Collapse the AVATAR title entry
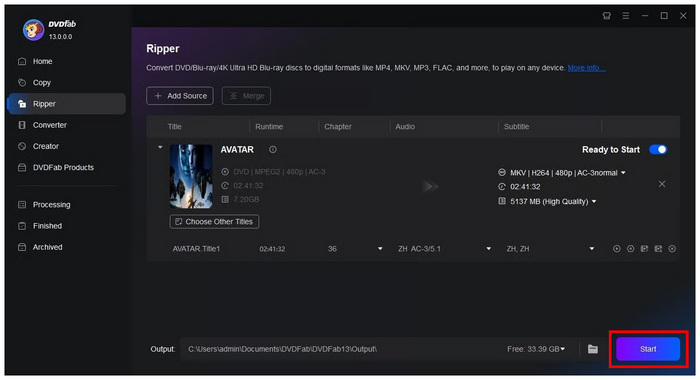Image resolution: width=700 pixels, height=380 pixels. (x=160, y=147)
